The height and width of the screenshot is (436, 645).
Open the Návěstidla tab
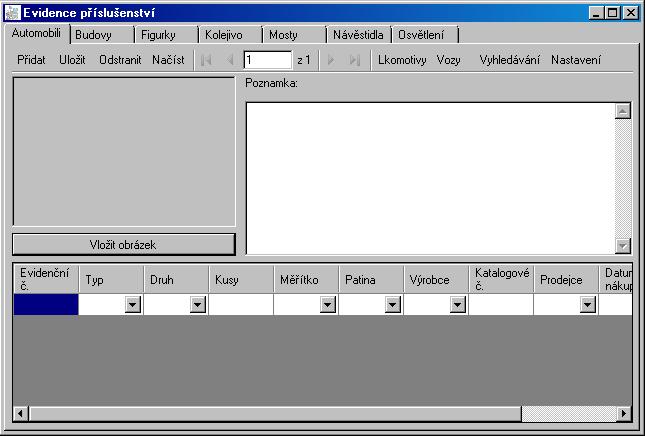(x=358, y=35)
